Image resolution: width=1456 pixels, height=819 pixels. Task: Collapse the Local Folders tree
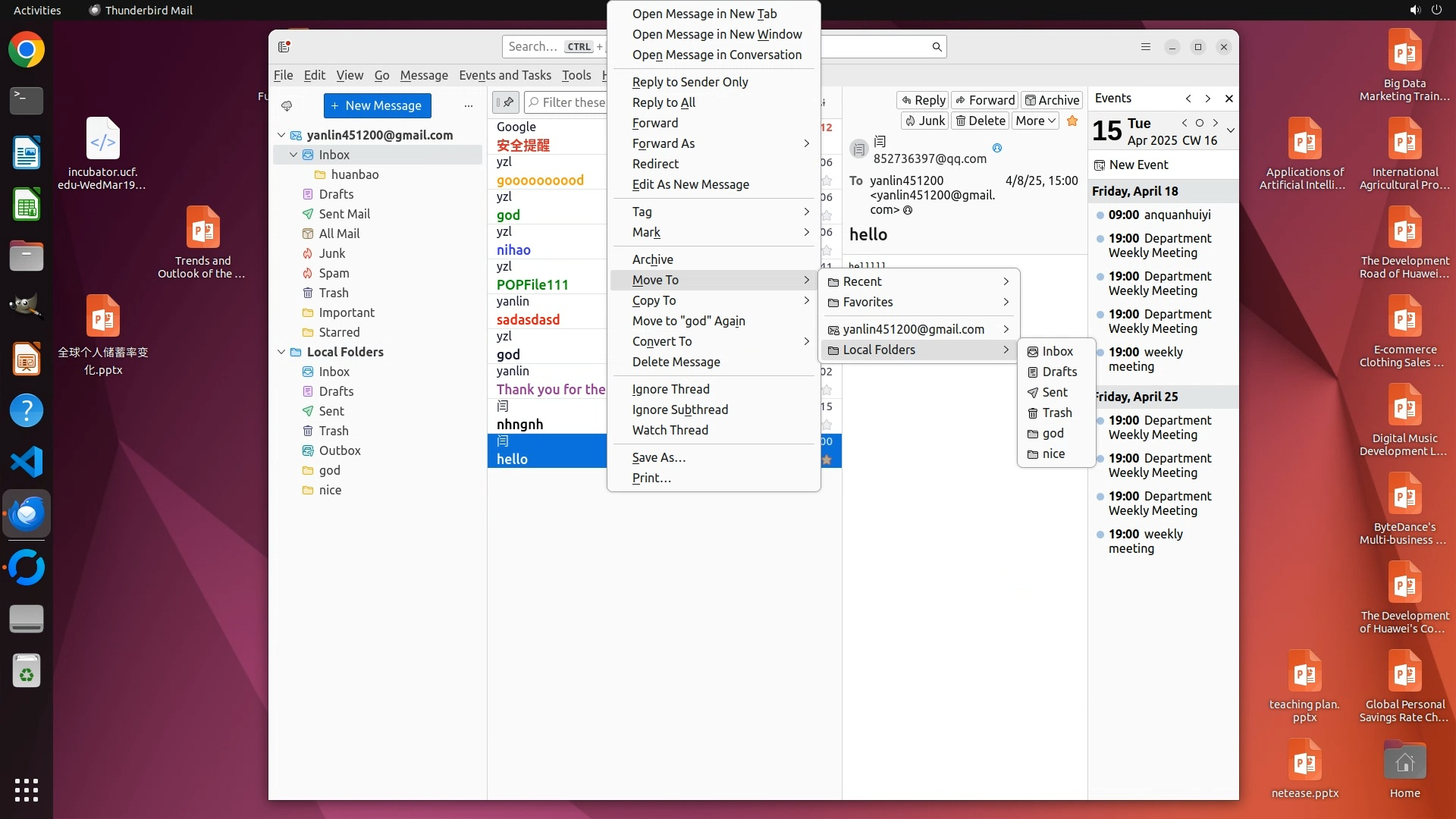[x=281, y=352]
